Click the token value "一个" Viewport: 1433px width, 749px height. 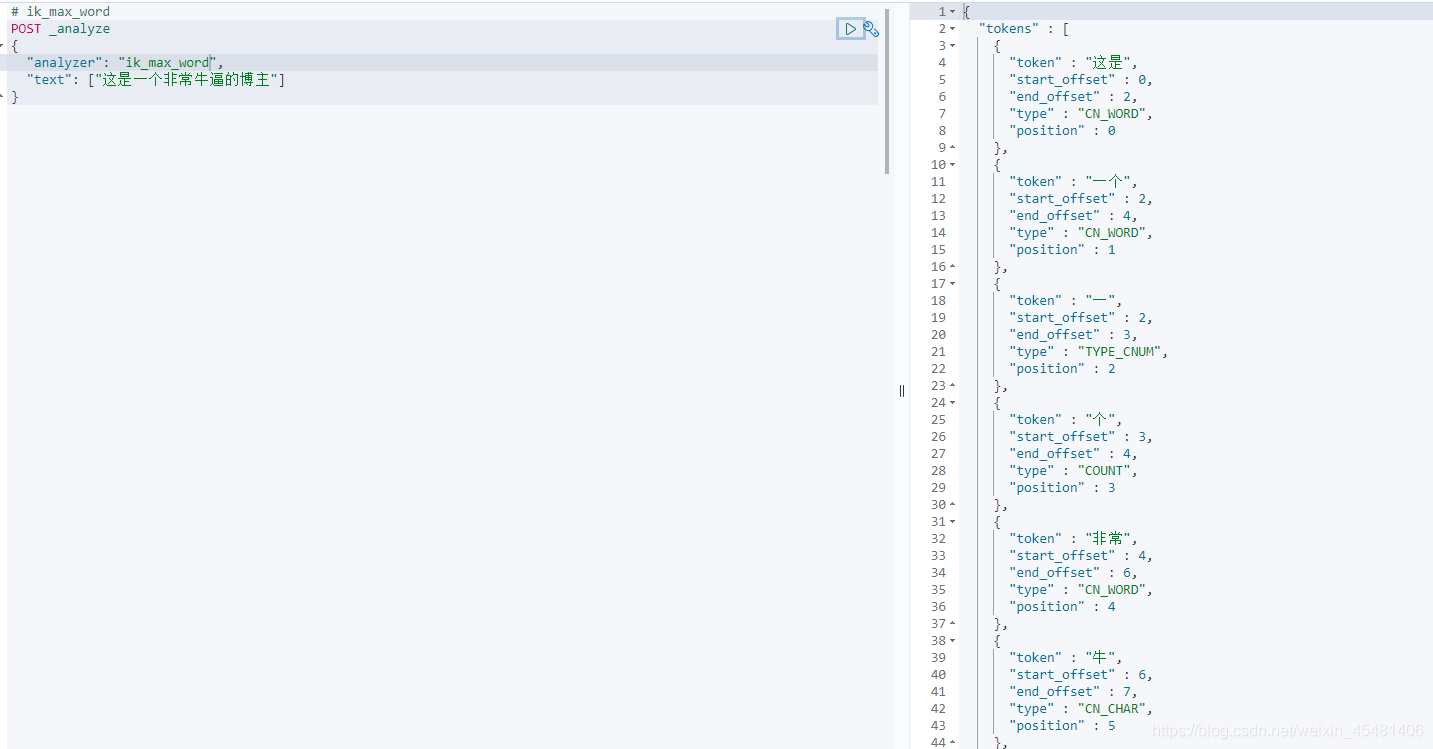click(1109, 182)
